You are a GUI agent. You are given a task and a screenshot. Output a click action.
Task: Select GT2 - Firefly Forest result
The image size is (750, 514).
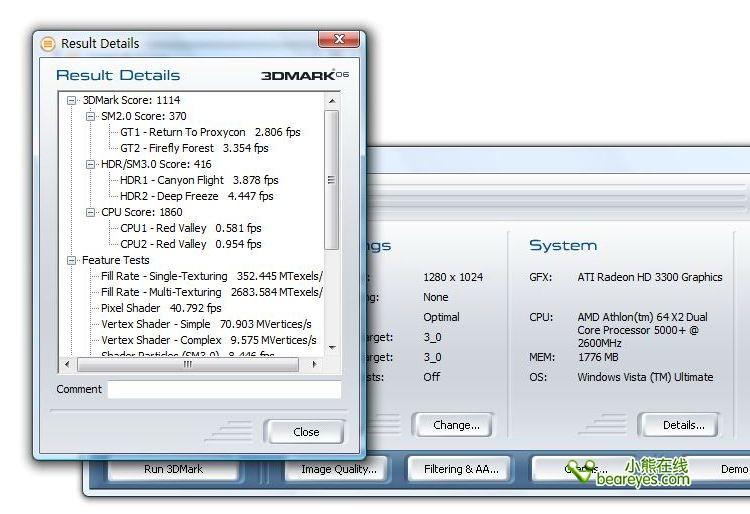coord(194,148)
